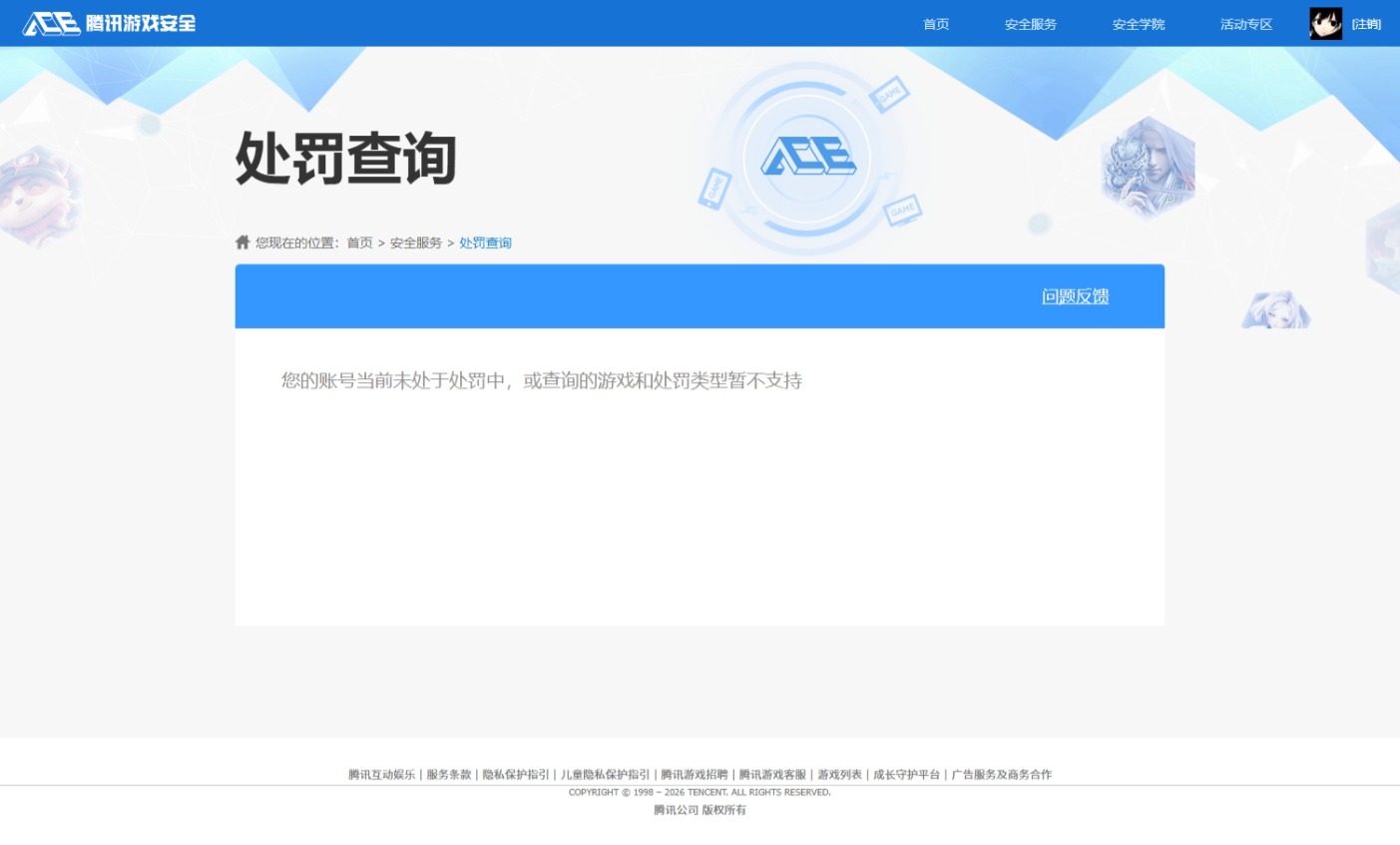
Task: Click the 游戏列表 footer link
Action: coord(838,774)
